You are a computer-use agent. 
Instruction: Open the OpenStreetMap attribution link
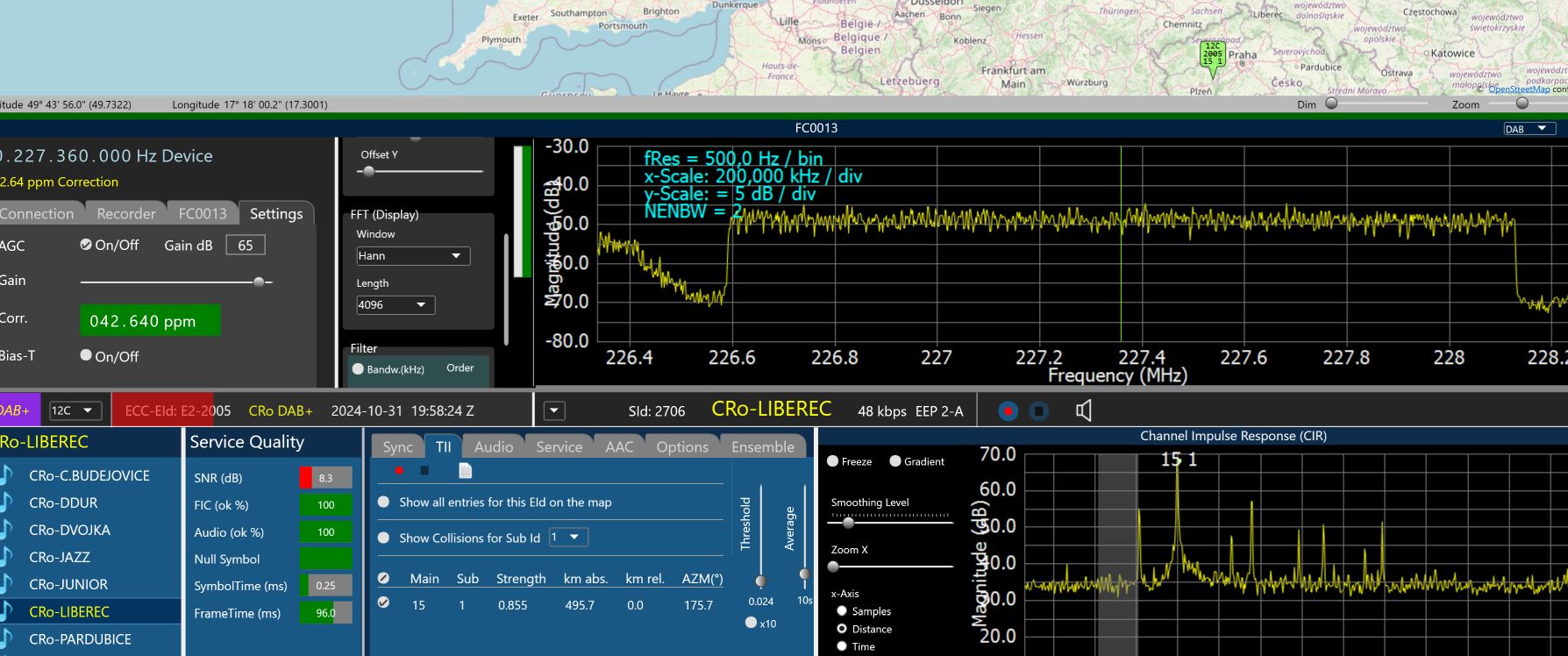pos(1518,89)
